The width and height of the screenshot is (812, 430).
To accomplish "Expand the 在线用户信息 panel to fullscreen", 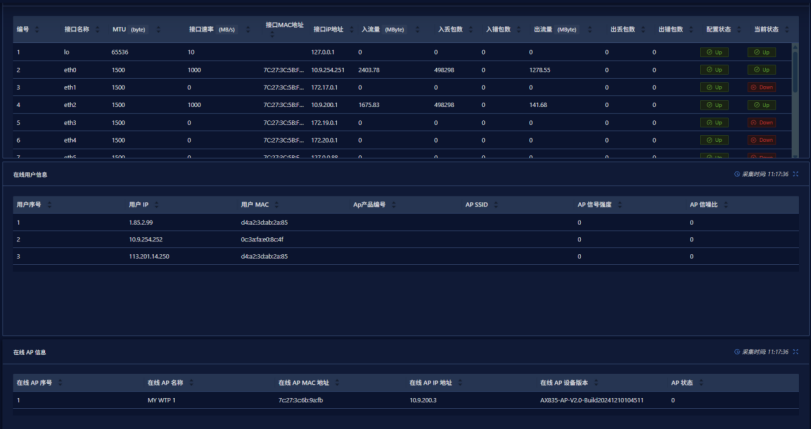I will tap(796, 174).
